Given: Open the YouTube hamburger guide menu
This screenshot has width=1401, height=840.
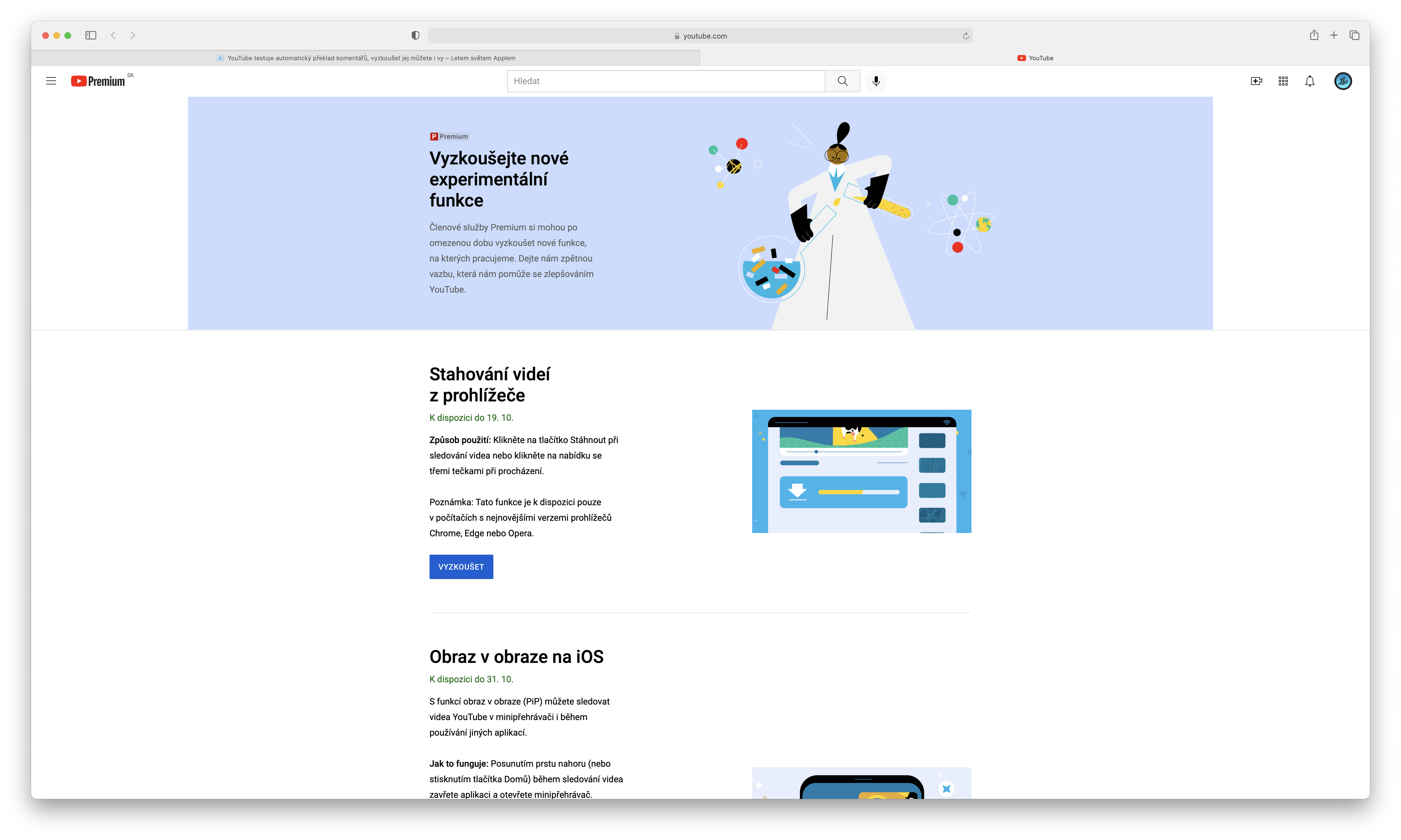Looking at the screenshot, I should (x=51, y=81).
